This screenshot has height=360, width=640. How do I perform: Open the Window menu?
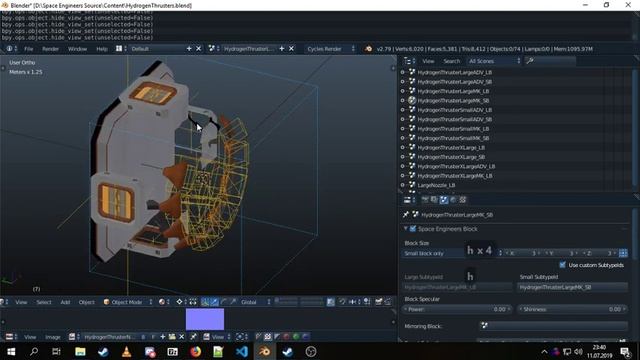pos(78,49)
